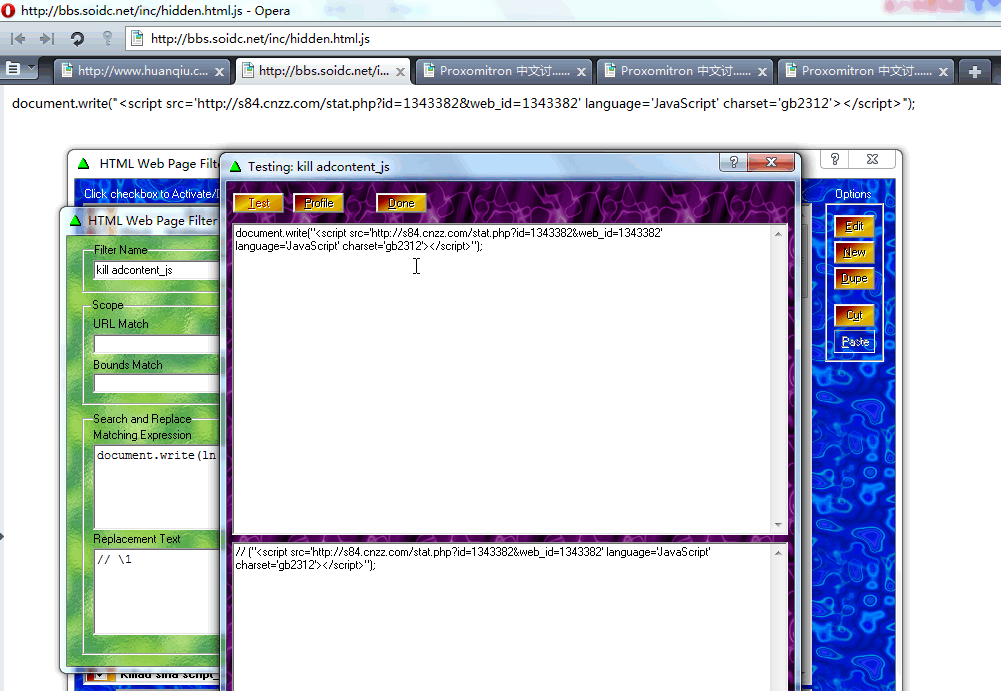Close the first Proxomitron 中文讨 tab
Image resolution: width=1001 pixels, height=691 pixels.
click(581, 72)
